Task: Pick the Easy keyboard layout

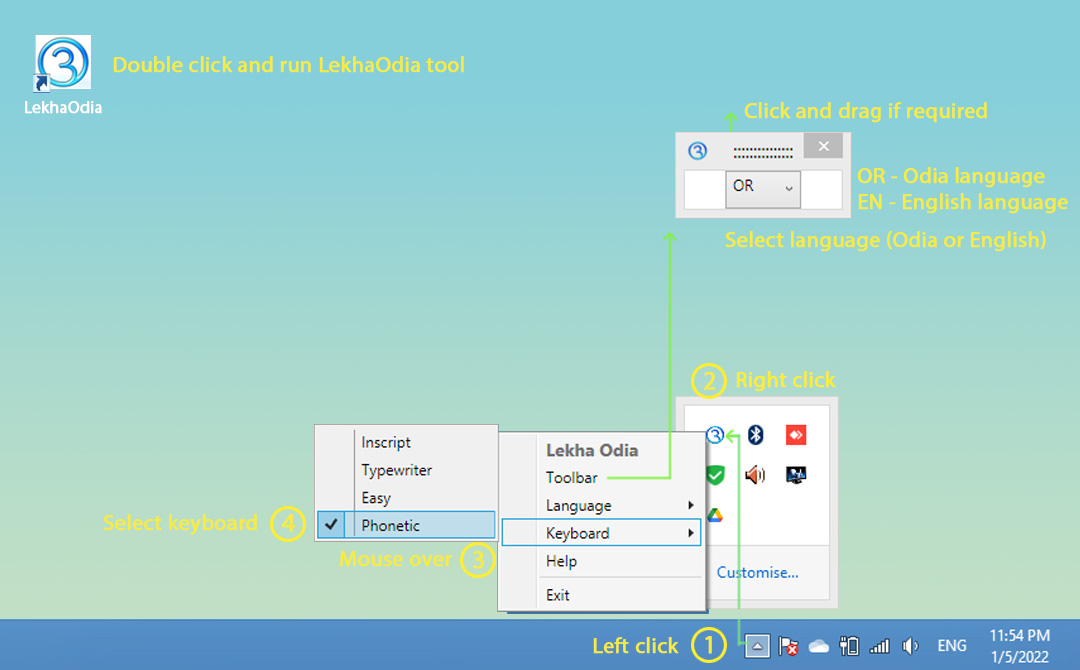Action: point(406,498)
